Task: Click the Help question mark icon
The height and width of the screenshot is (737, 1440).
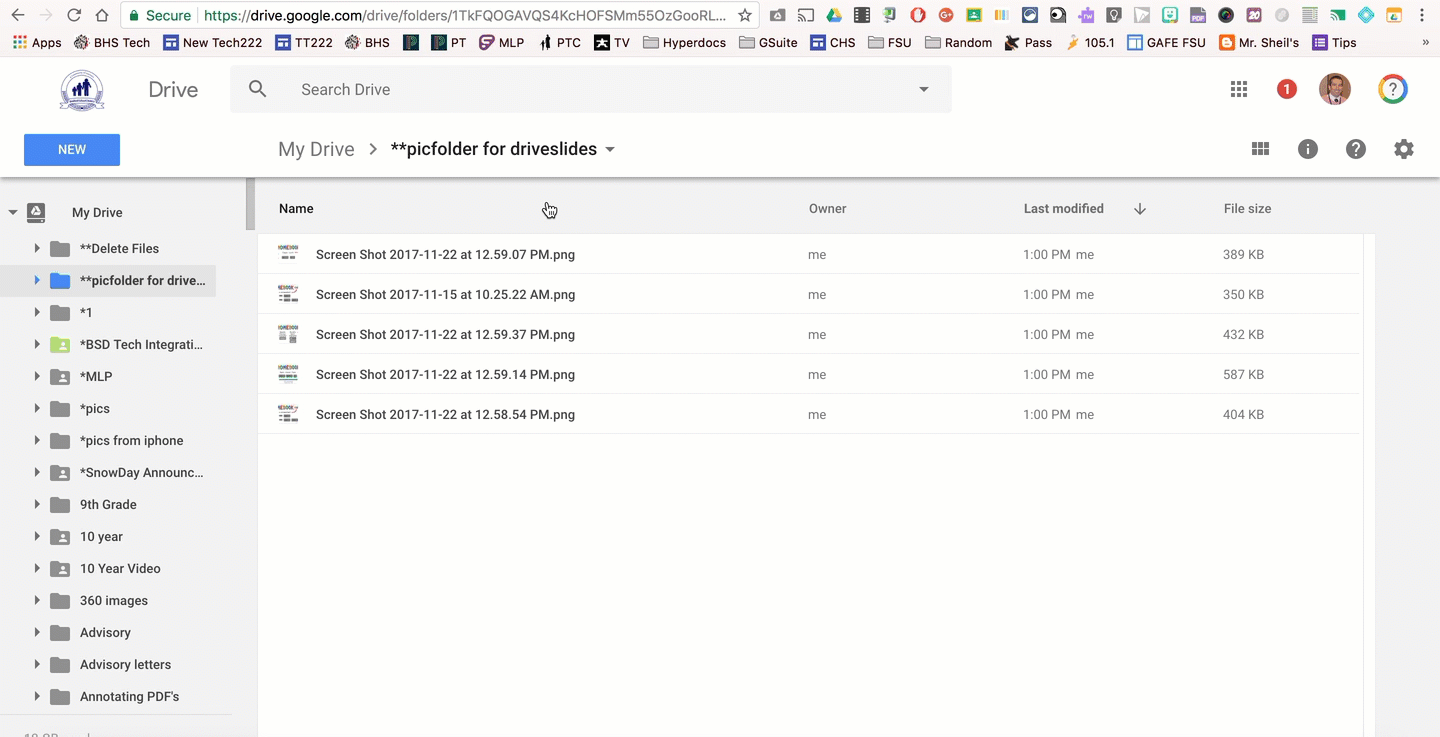Action: coord(1355,149)
